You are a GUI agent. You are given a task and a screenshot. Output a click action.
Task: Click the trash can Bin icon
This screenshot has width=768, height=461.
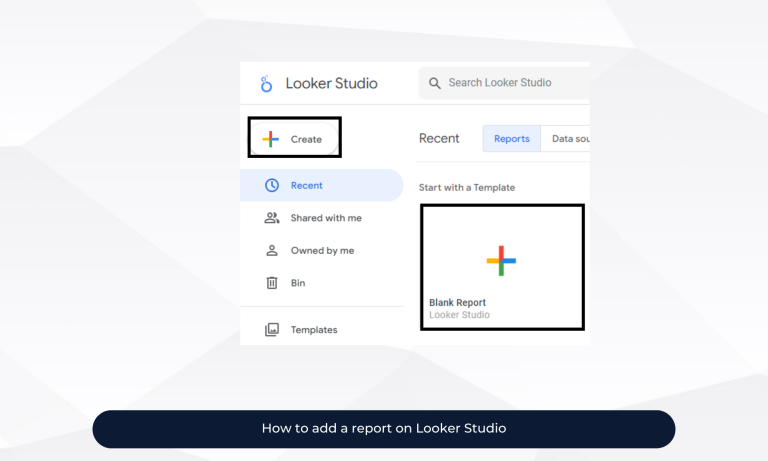point(271,283)
